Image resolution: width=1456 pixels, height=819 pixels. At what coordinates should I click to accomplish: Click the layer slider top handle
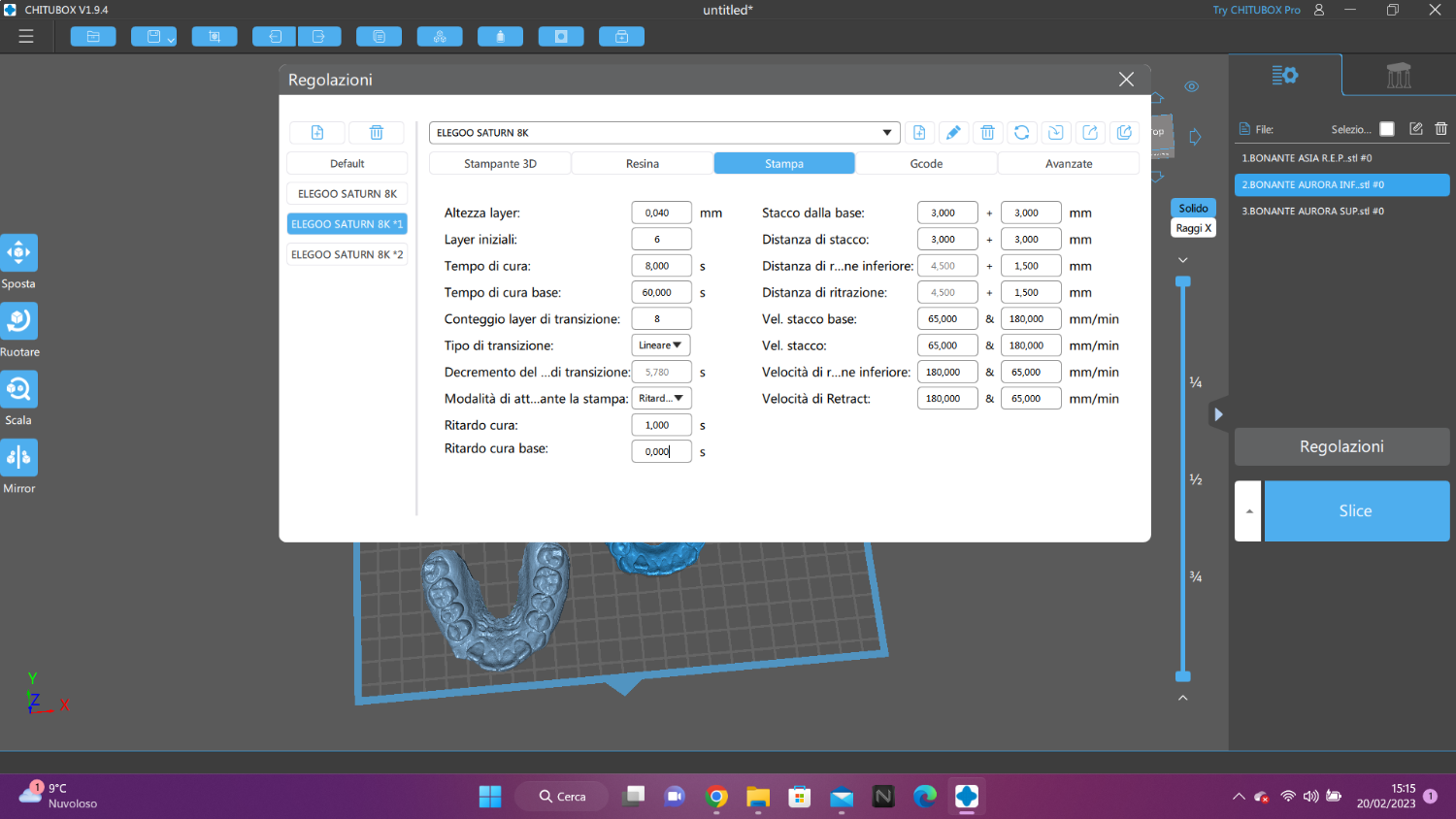click(1182, 281)
